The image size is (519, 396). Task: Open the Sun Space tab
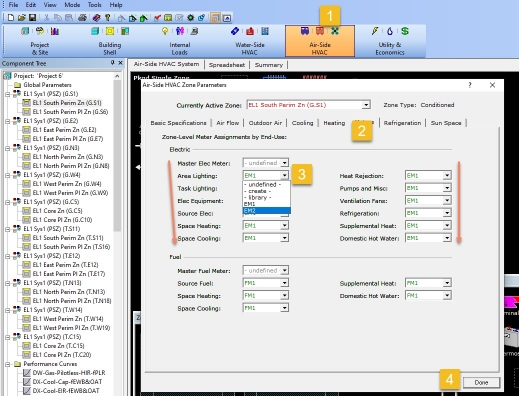point(446,123)
